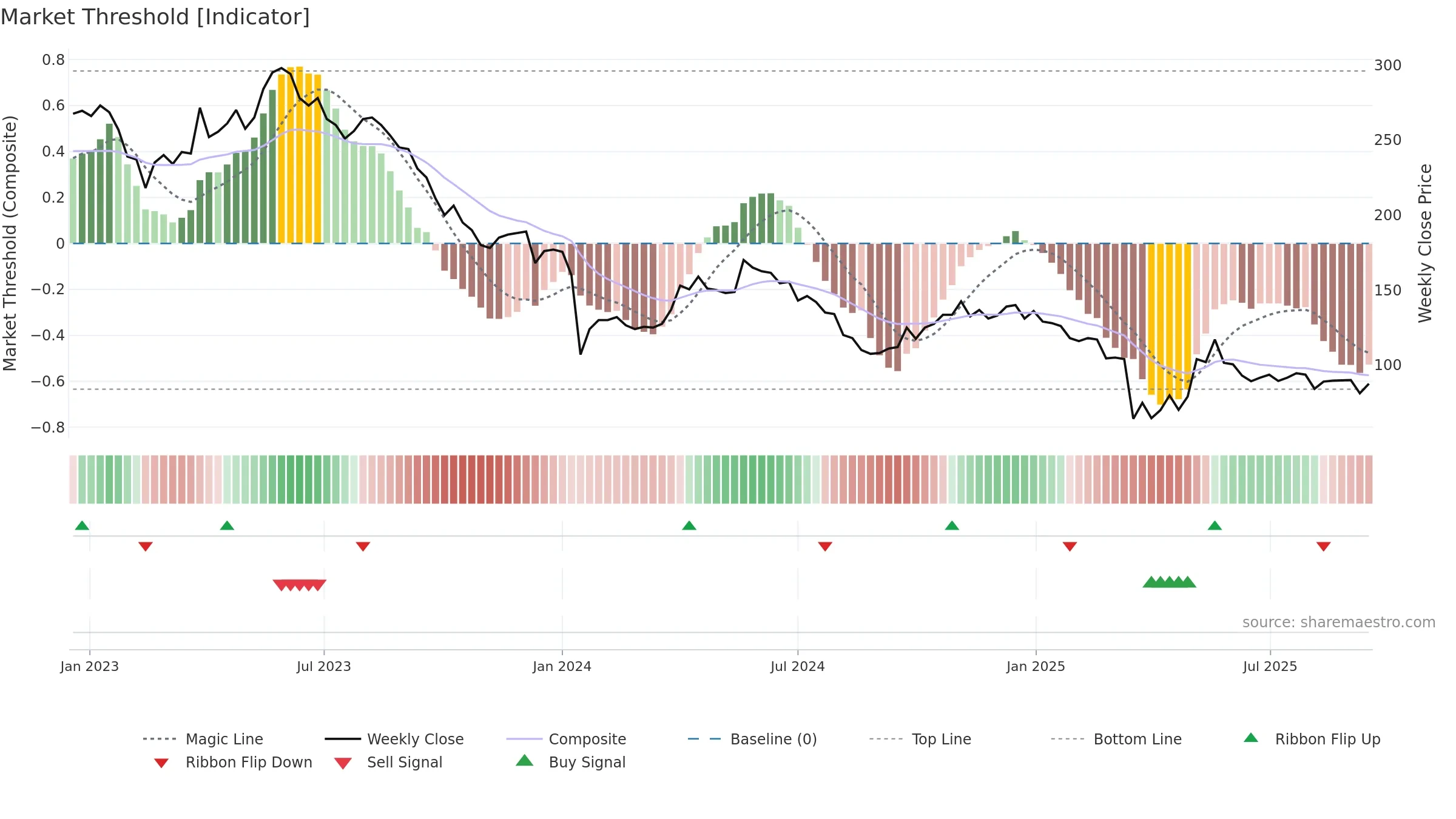This screenshot has height=819, width=1456.
Task: Toggle the Bottom Line legend entry
Action: [x=1116, y=739]
